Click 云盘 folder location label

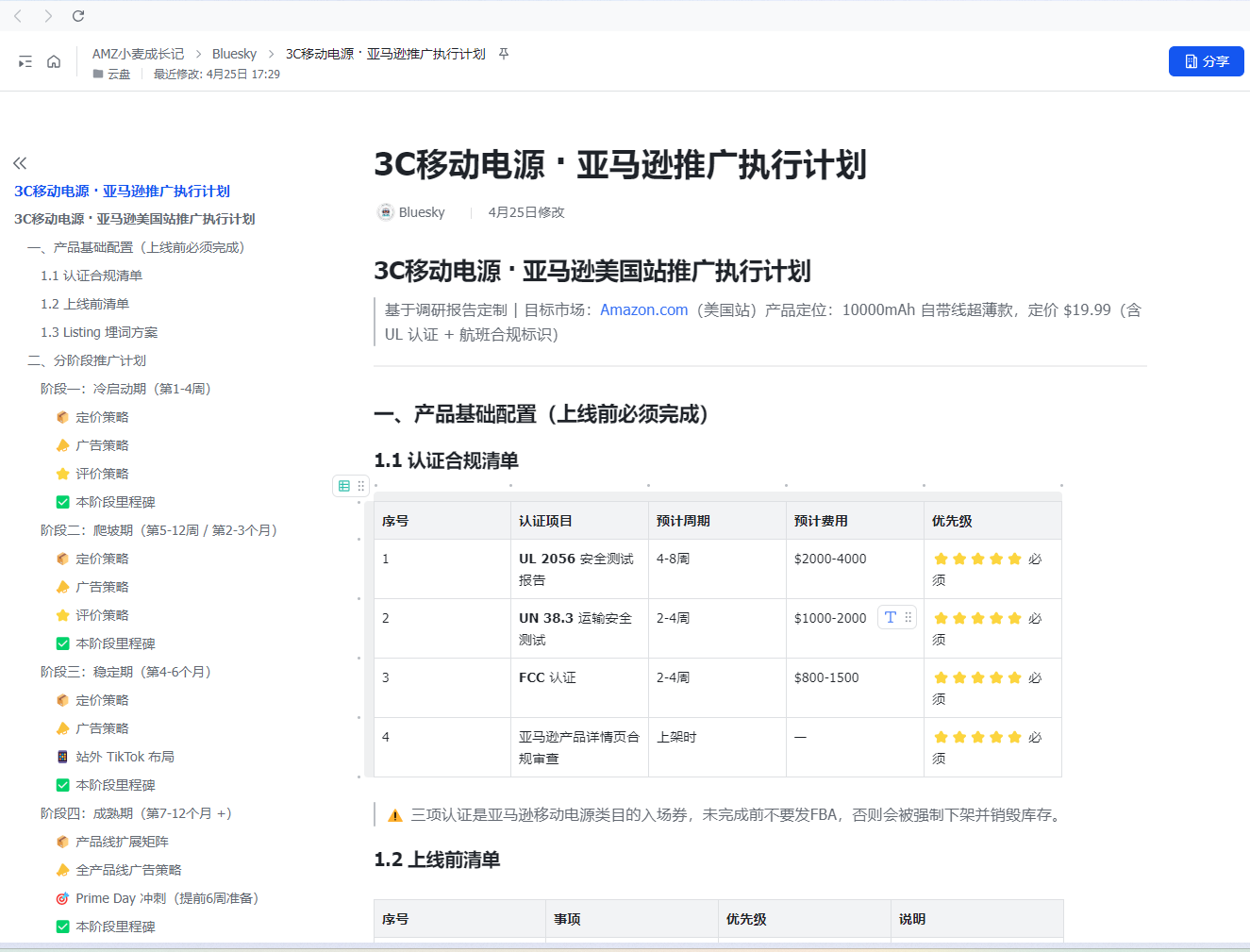click(x=118, y=75)
